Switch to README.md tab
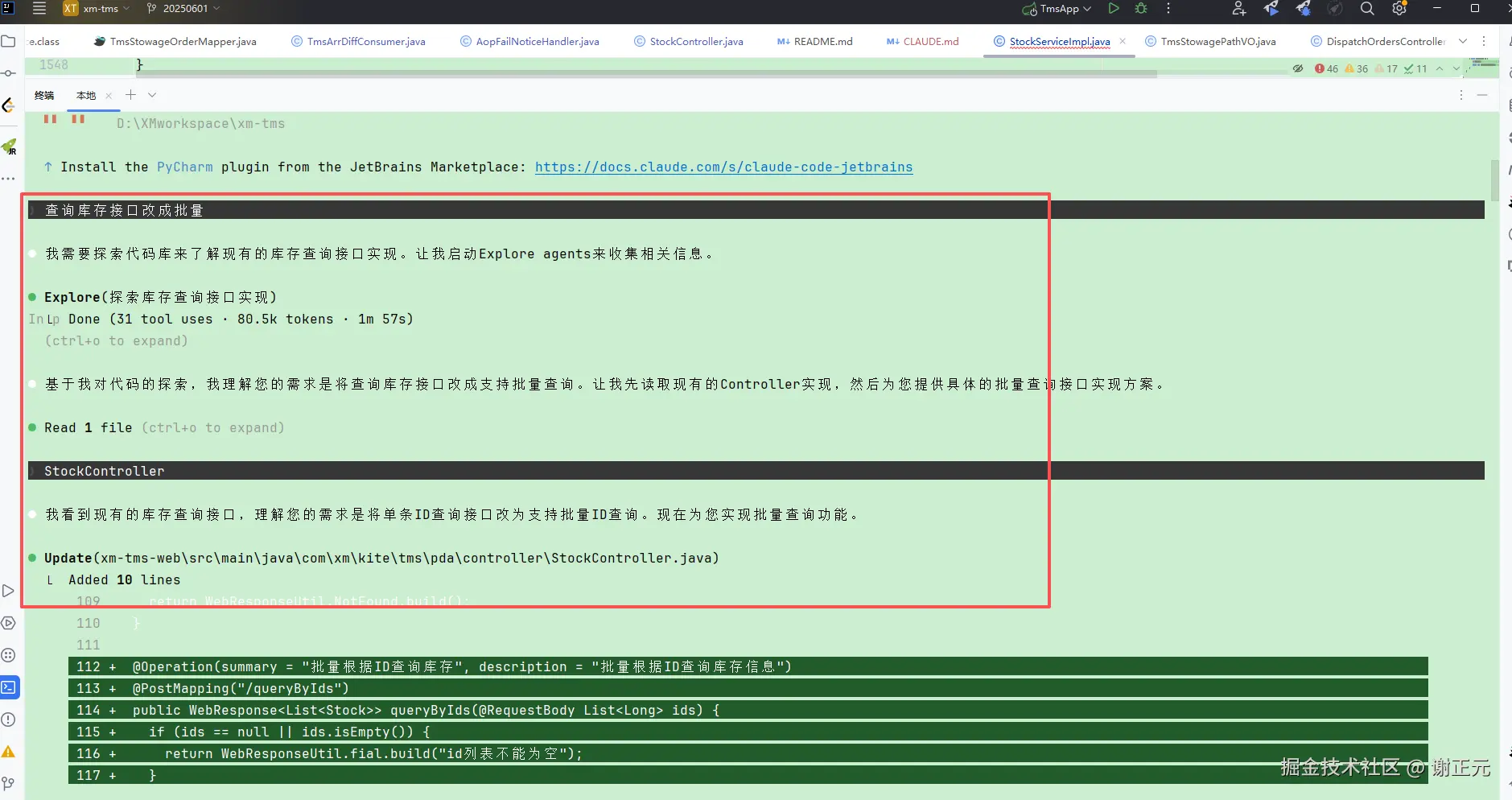1512x800 pixels. coord(815,42)
